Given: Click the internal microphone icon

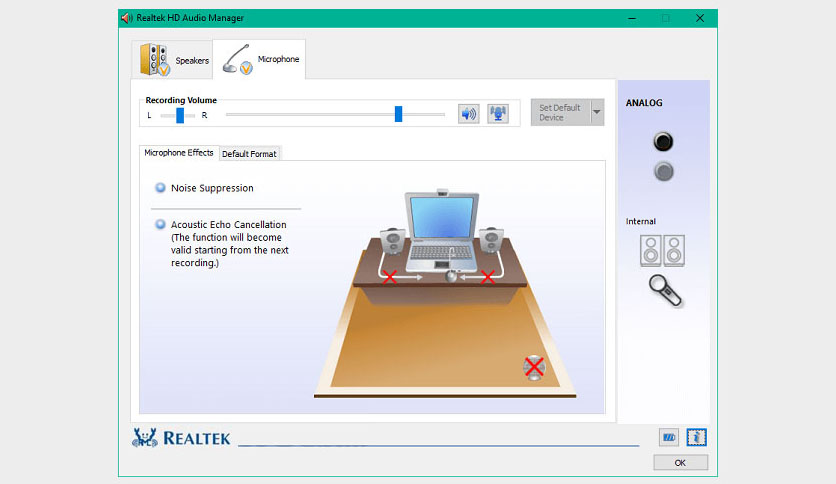Looking at the screenshot, I should click(665, 291).
